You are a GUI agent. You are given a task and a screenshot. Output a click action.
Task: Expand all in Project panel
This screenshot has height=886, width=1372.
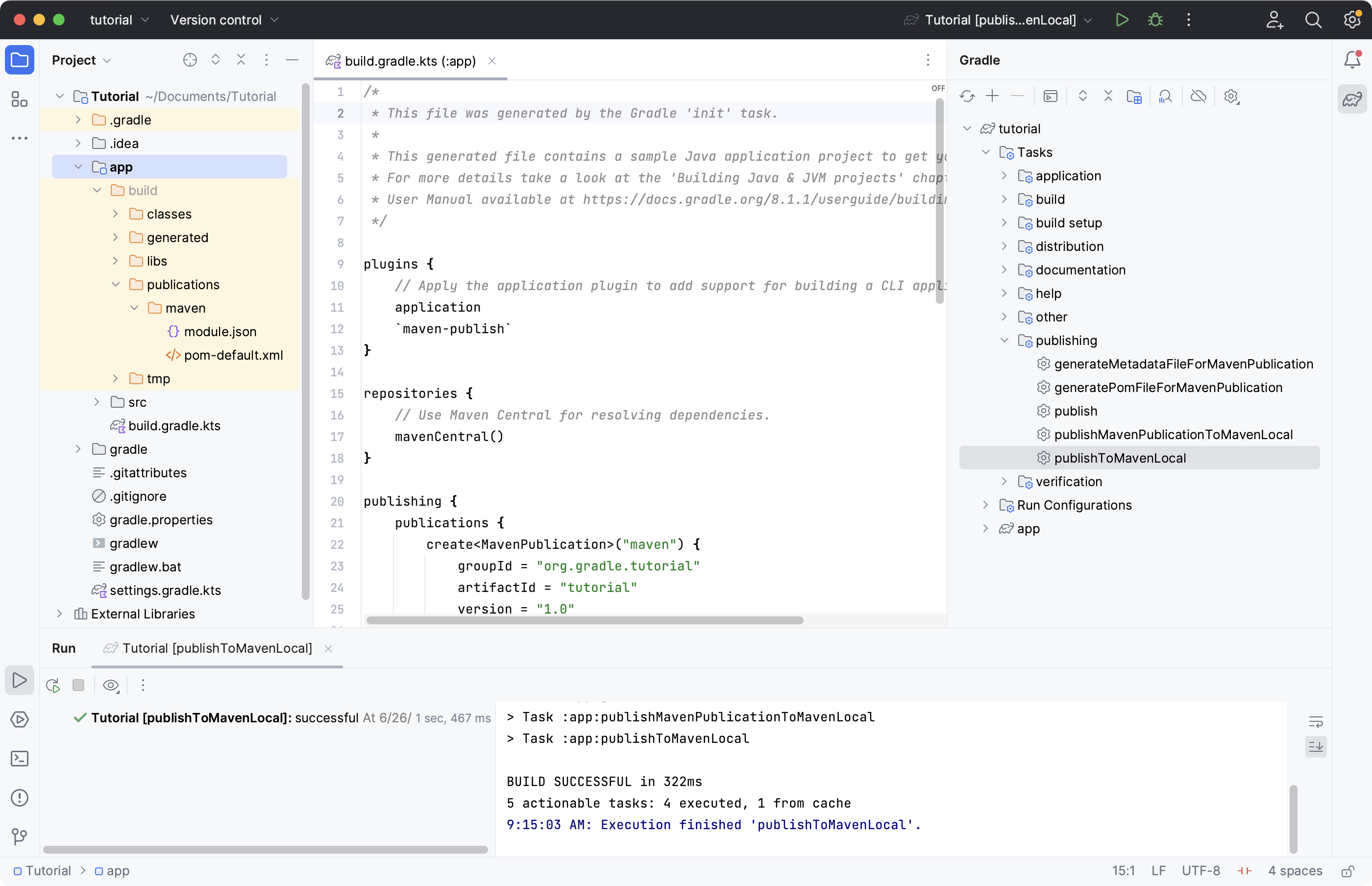pos(216,60)
